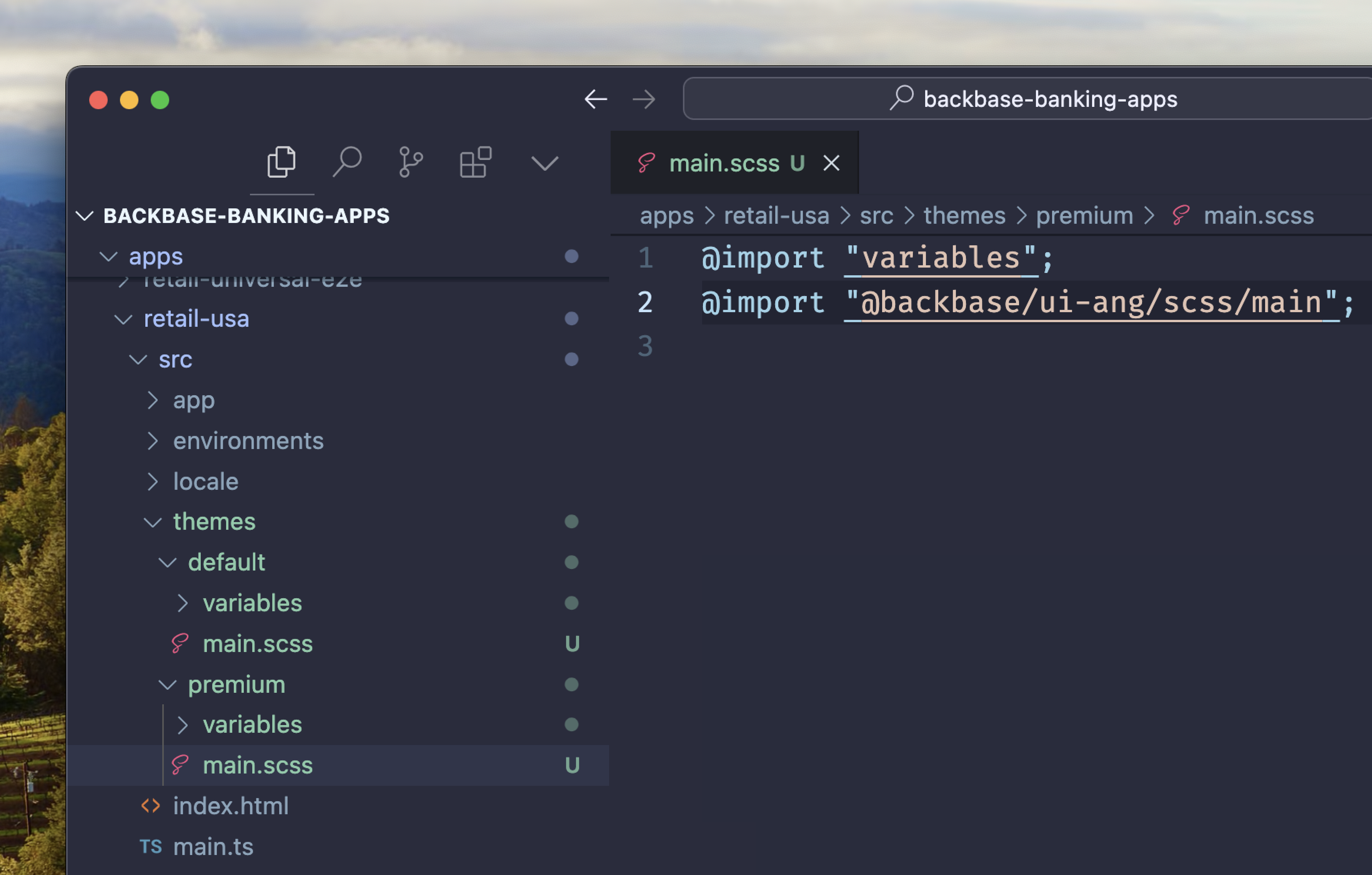Screen dimensions: 1372x875
Task: Click the git status dot on the src folder
Action: (571, 359)
